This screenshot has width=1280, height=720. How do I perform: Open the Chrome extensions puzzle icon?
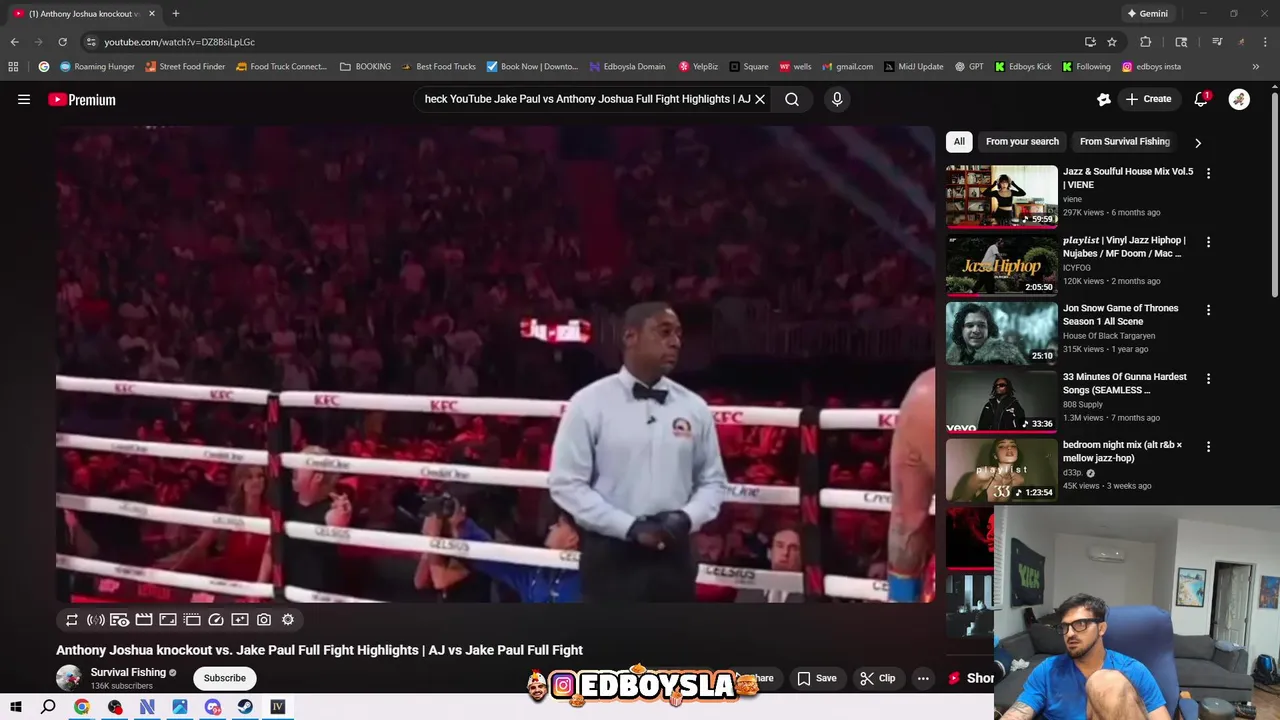(1146, 42)
